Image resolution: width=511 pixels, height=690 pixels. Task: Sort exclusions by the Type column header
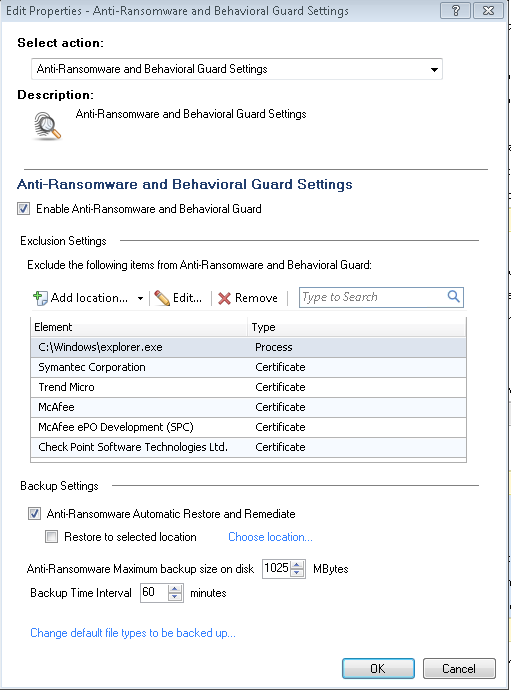tap(356, 327)
